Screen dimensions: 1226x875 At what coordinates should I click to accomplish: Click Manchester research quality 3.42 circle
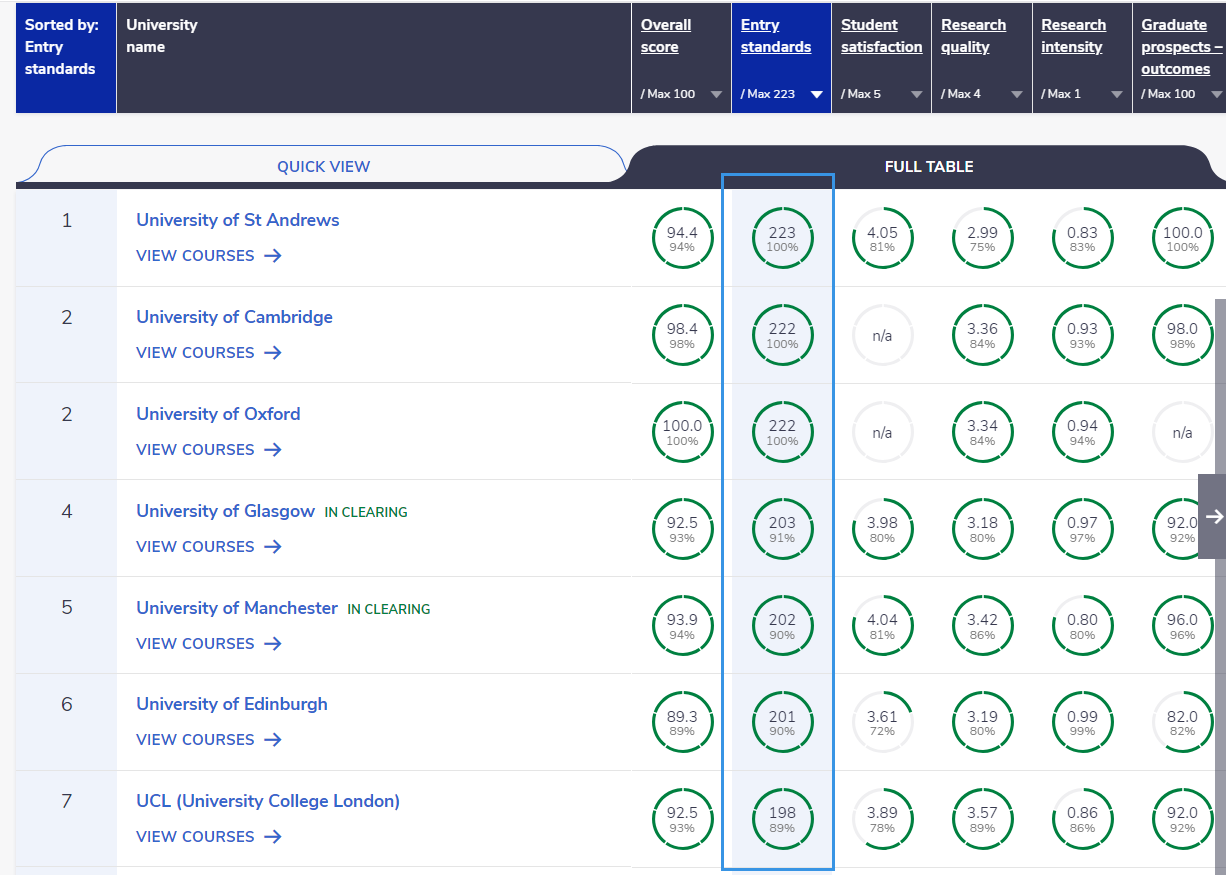click(x=982, y=625)
